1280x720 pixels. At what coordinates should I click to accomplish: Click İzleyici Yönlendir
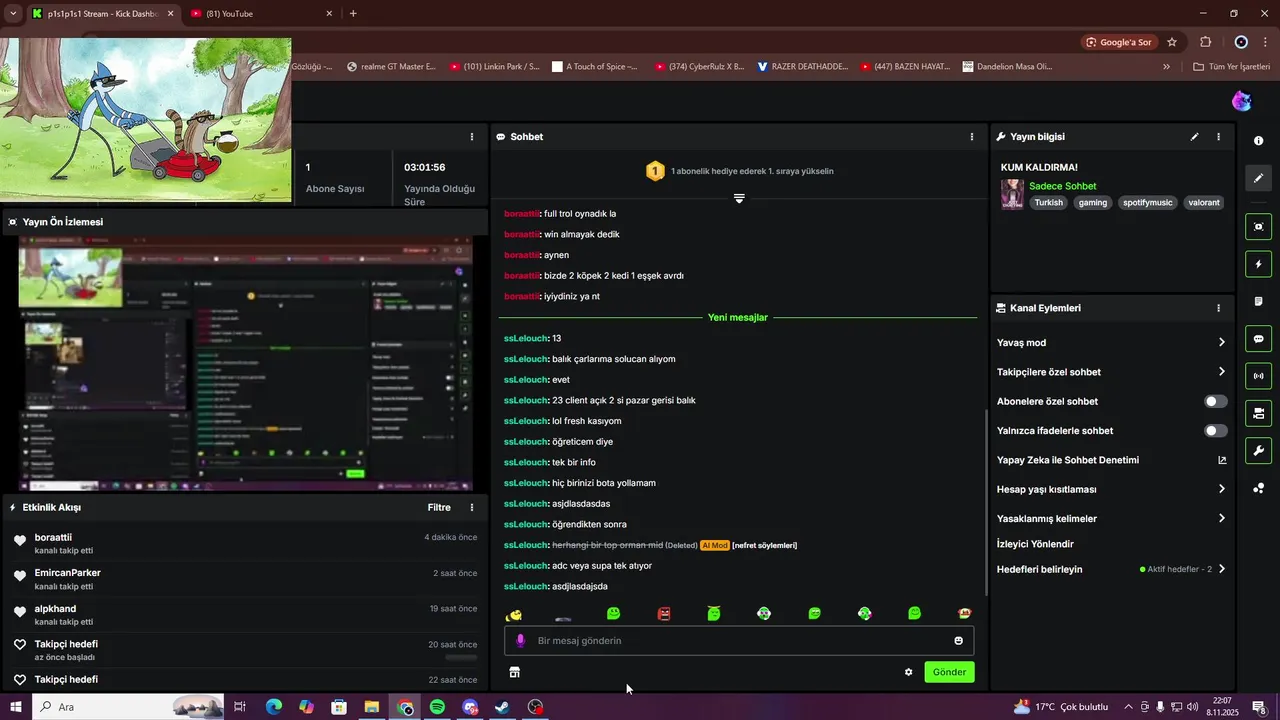click(x=1035, y=544)
